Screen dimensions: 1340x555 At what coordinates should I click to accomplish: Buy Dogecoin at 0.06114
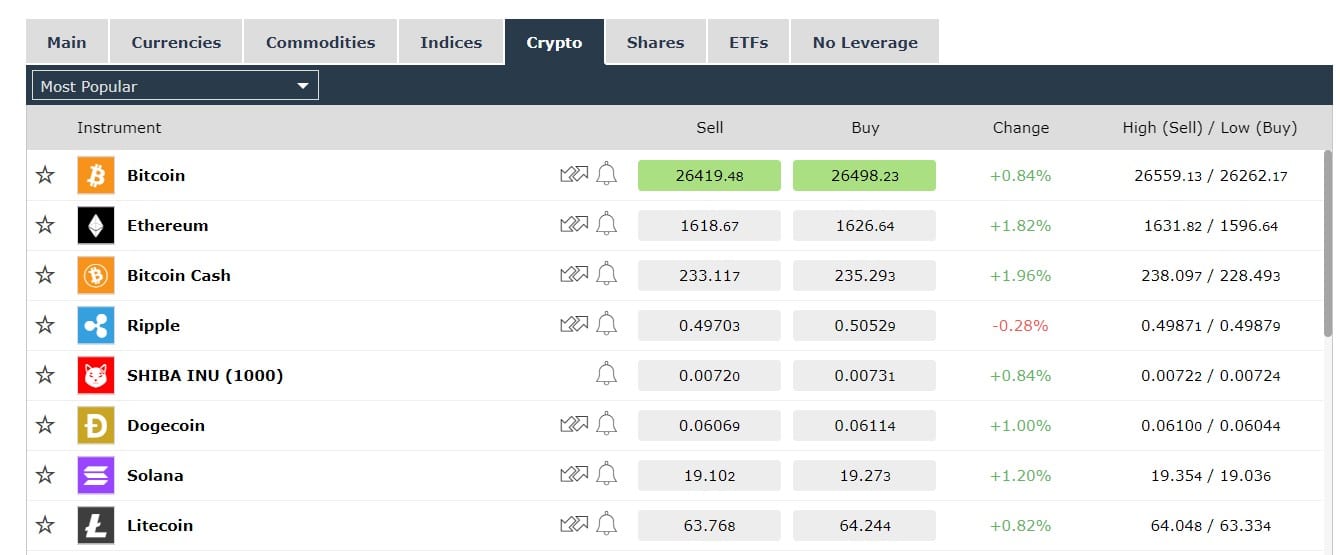pyautogui.click(x=864, y=425)
